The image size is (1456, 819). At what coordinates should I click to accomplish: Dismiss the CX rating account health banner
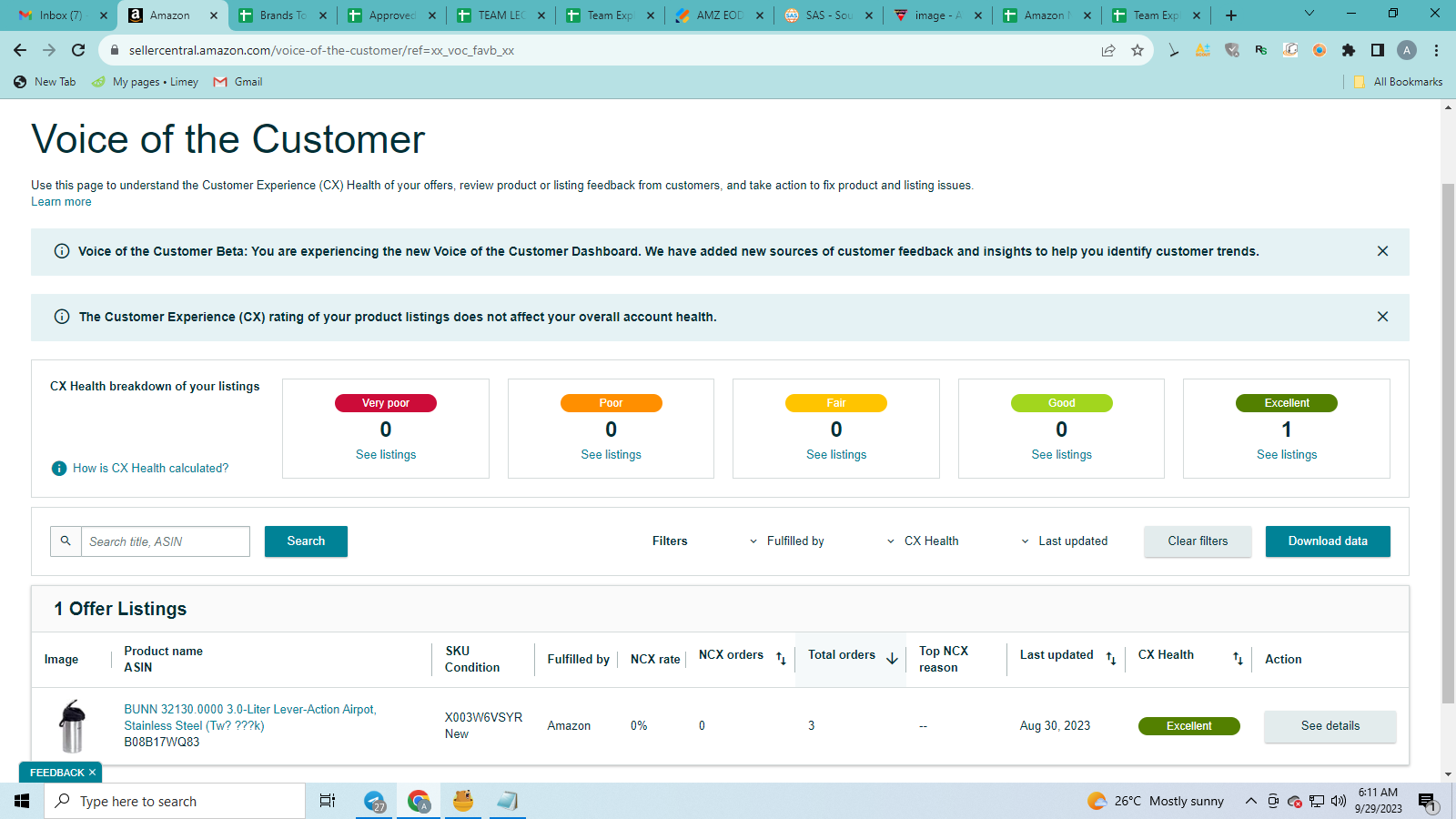(1382, 317)
